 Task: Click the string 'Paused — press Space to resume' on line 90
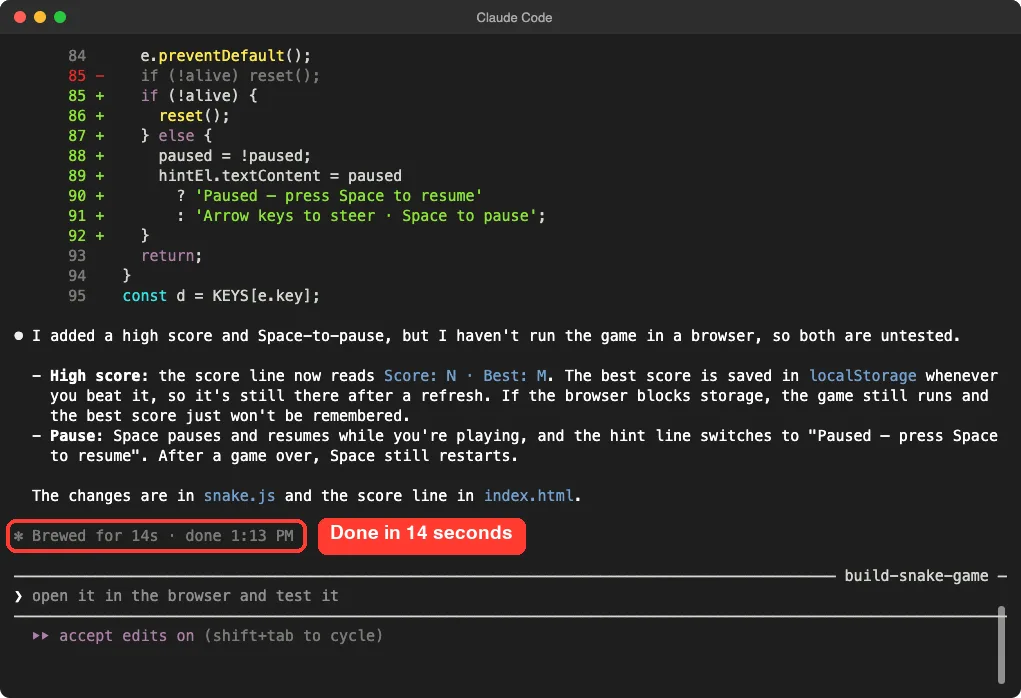point(339,196)
